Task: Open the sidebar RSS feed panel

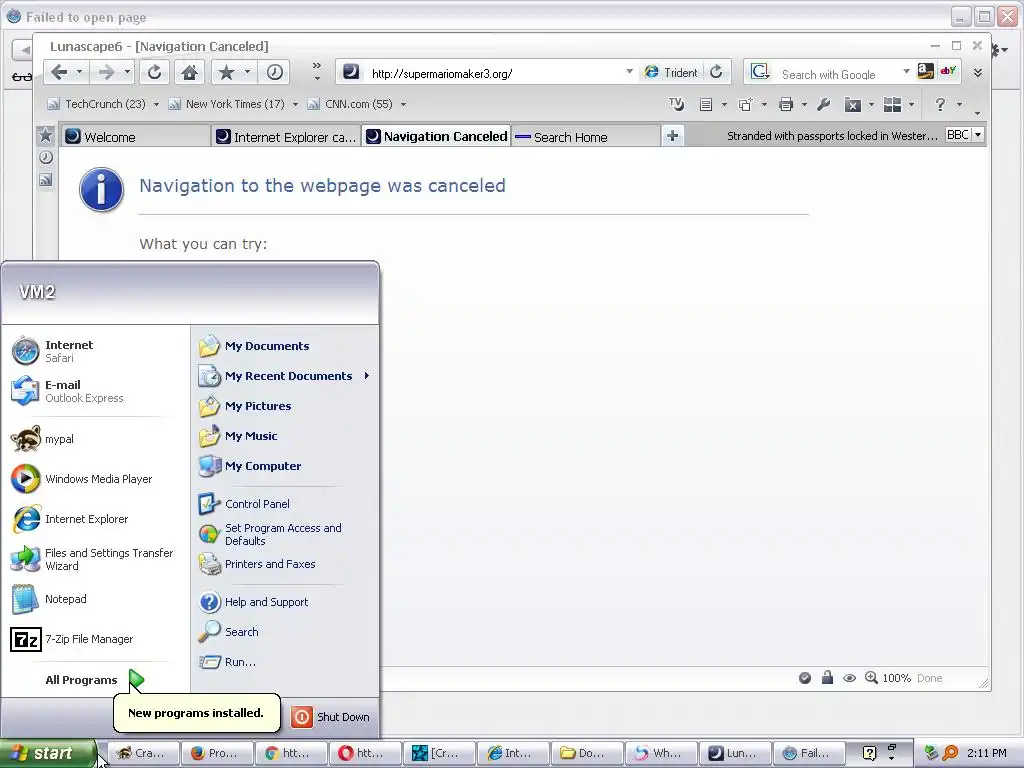Action: click(46, 180)
